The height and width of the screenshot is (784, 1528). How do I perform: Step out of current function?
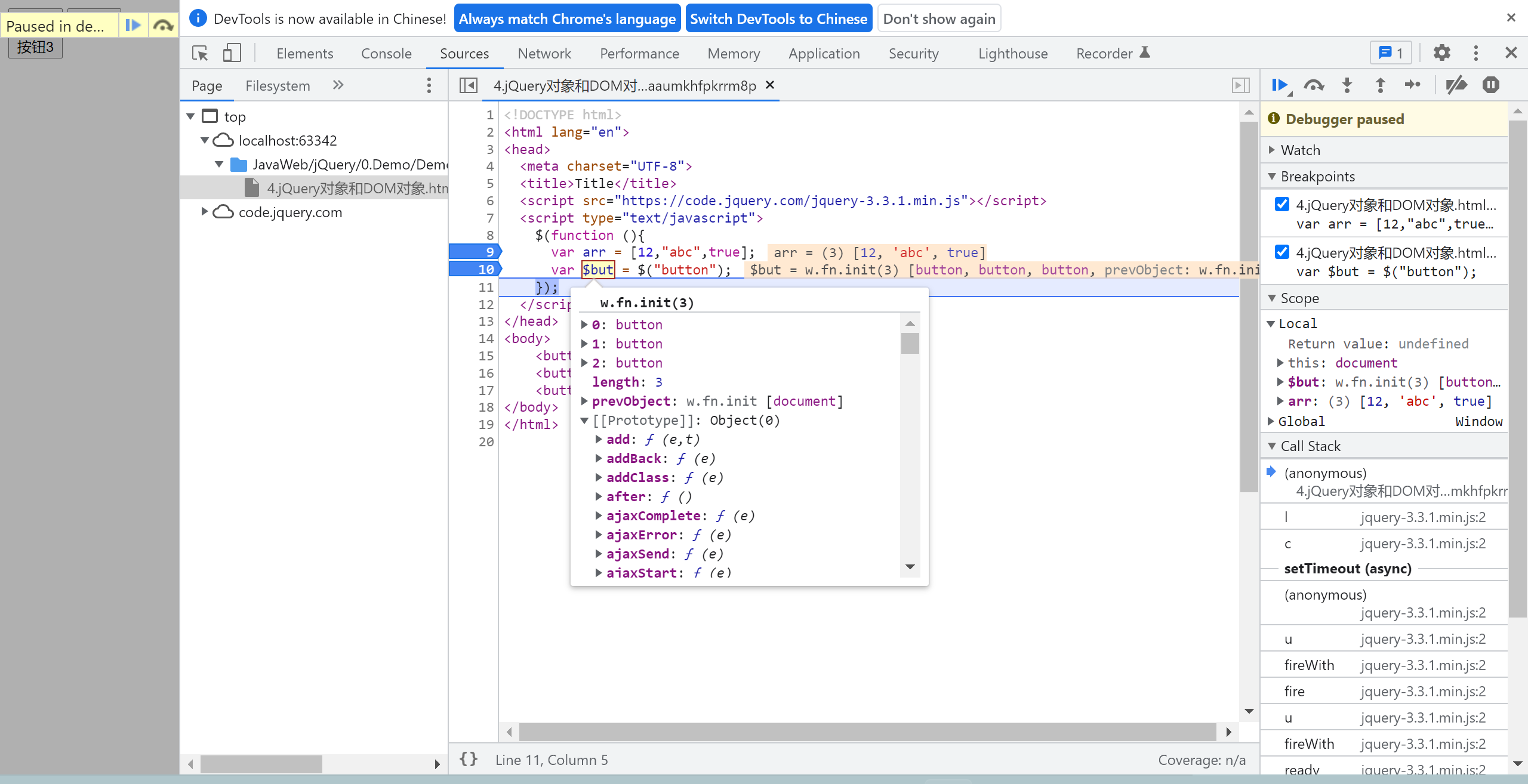[1381, 85]
